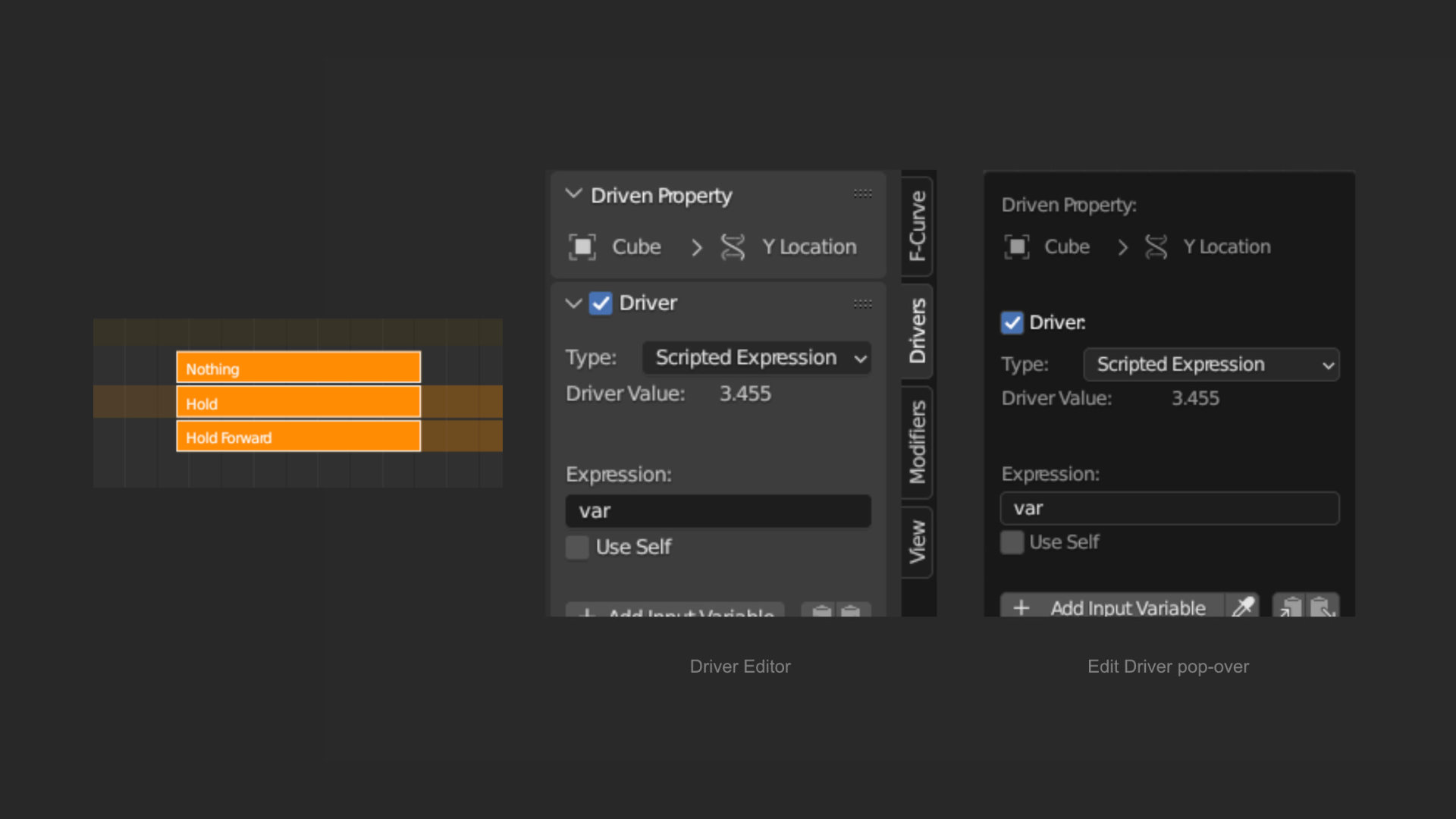Screen dimensions: 1456x819
Task: Click the Y Location curve icon in Driver Editor
Action: 733,247
